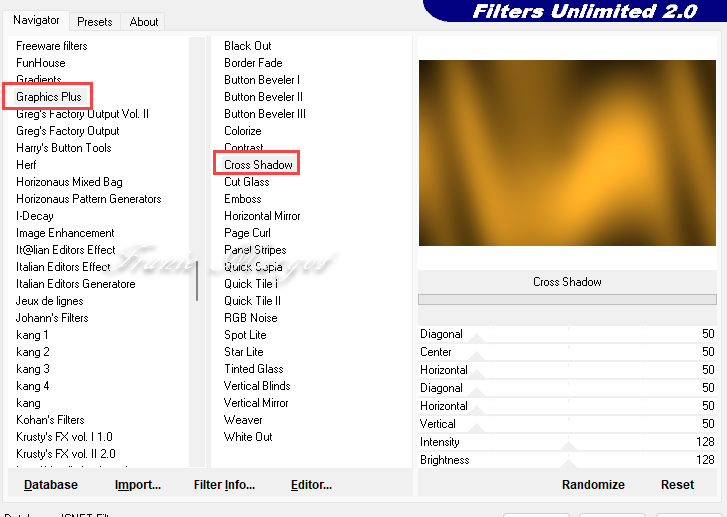Switch to the Presets tab
The height and width of the screenshot is (517, 727).
pyautogui.click(x=95, y=21)
